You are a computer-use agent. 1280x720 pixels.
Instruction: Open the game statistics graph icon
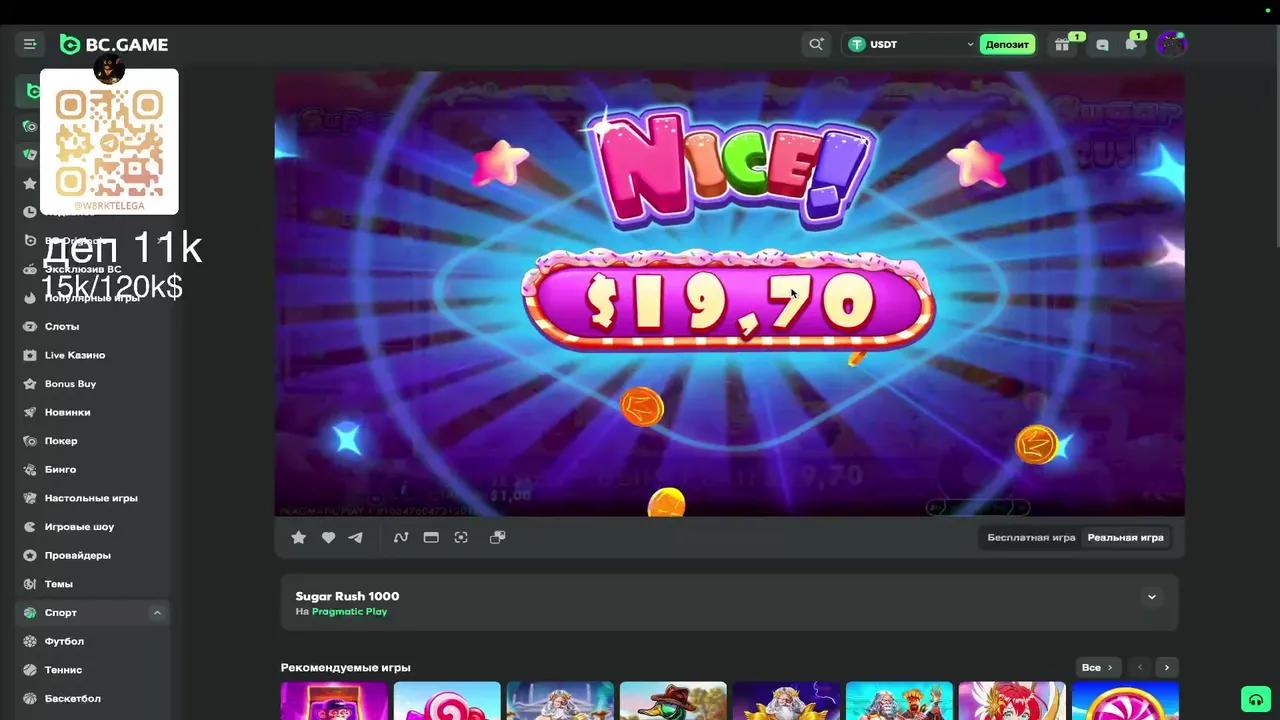pyautogui.click(x=401, y=537)
